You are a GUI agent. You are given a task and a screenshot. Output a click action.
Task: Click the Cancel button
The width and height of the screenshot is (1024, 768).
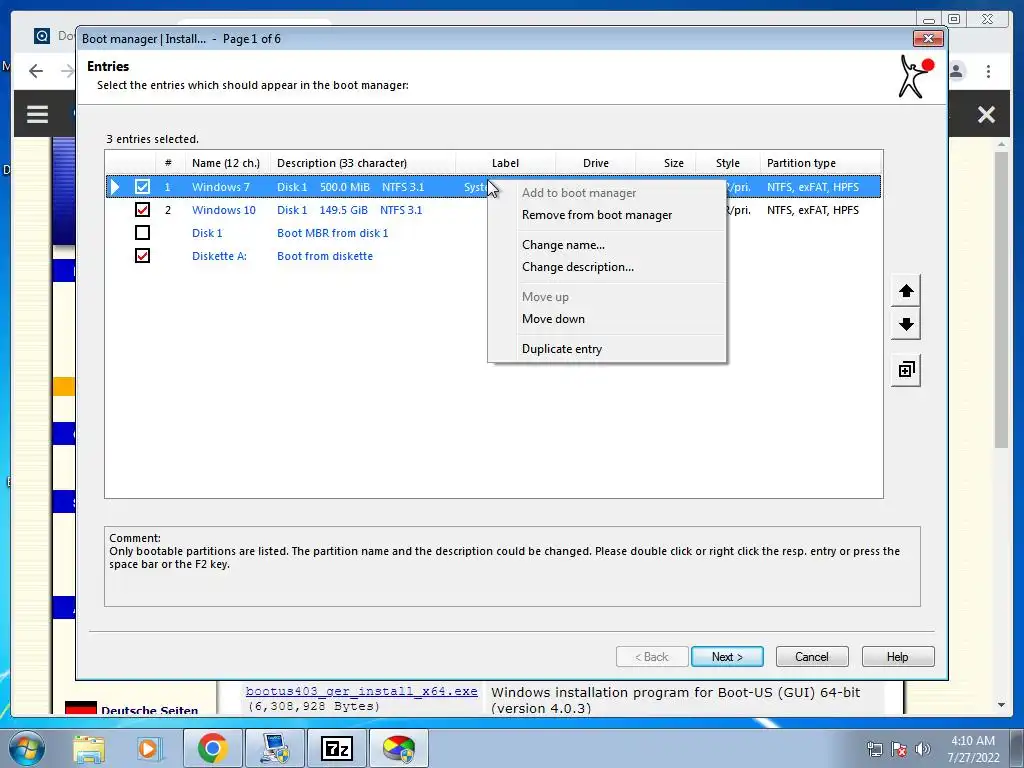tap(812, 657)
